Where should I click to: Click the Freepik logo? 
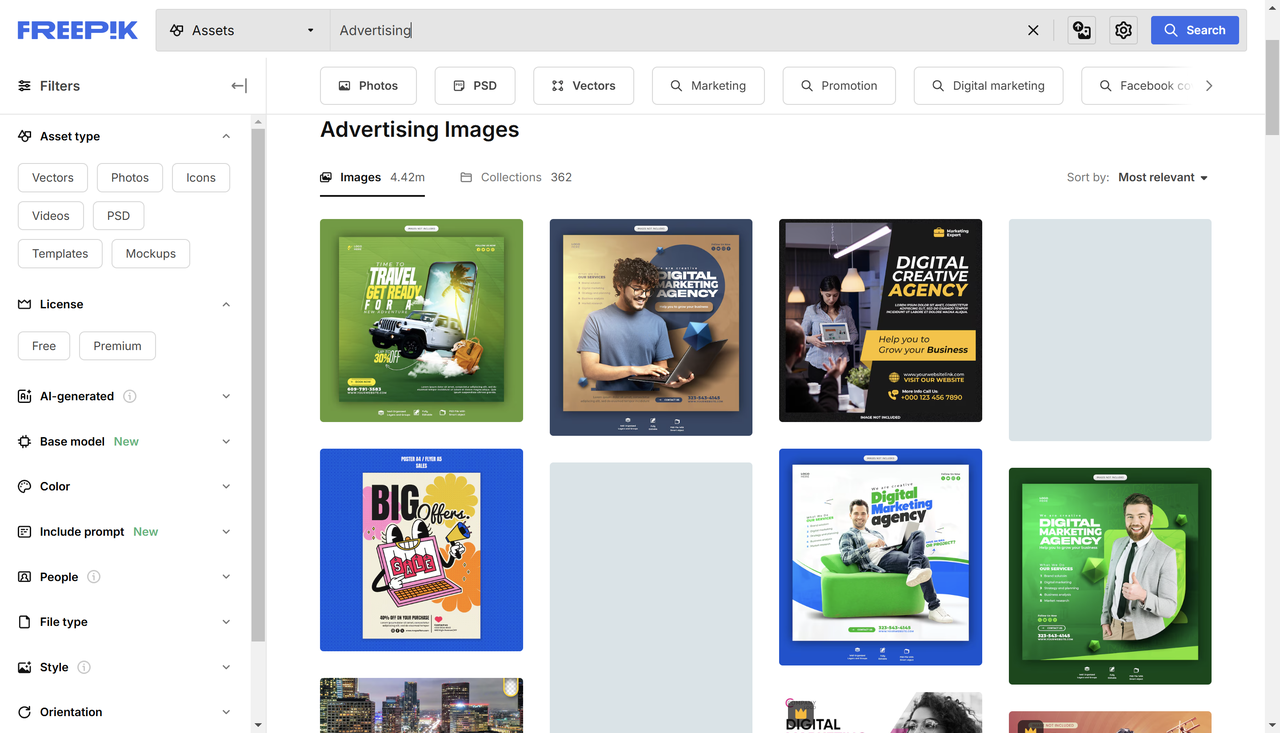click(76, 29)
